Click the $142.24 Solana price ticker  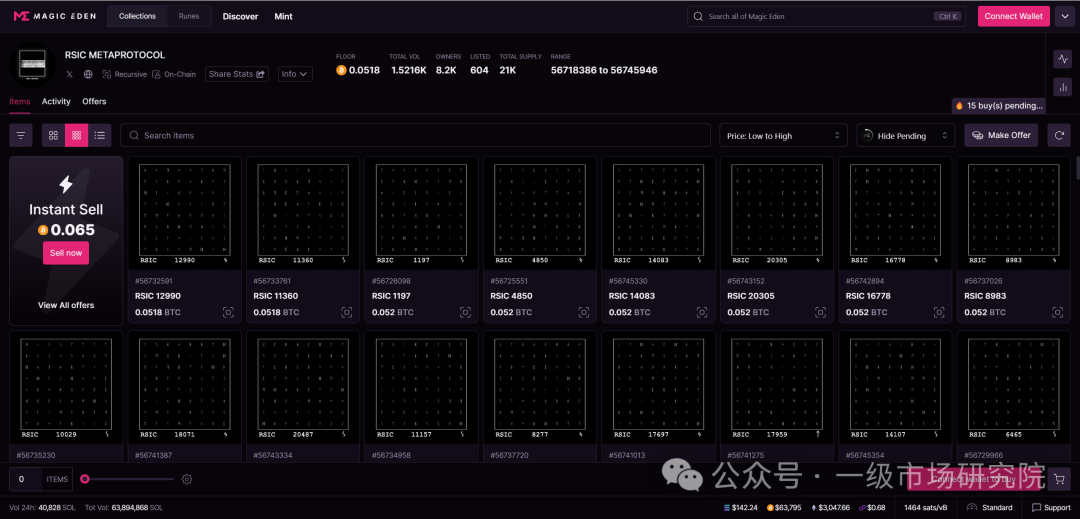(x=740, y=507)
